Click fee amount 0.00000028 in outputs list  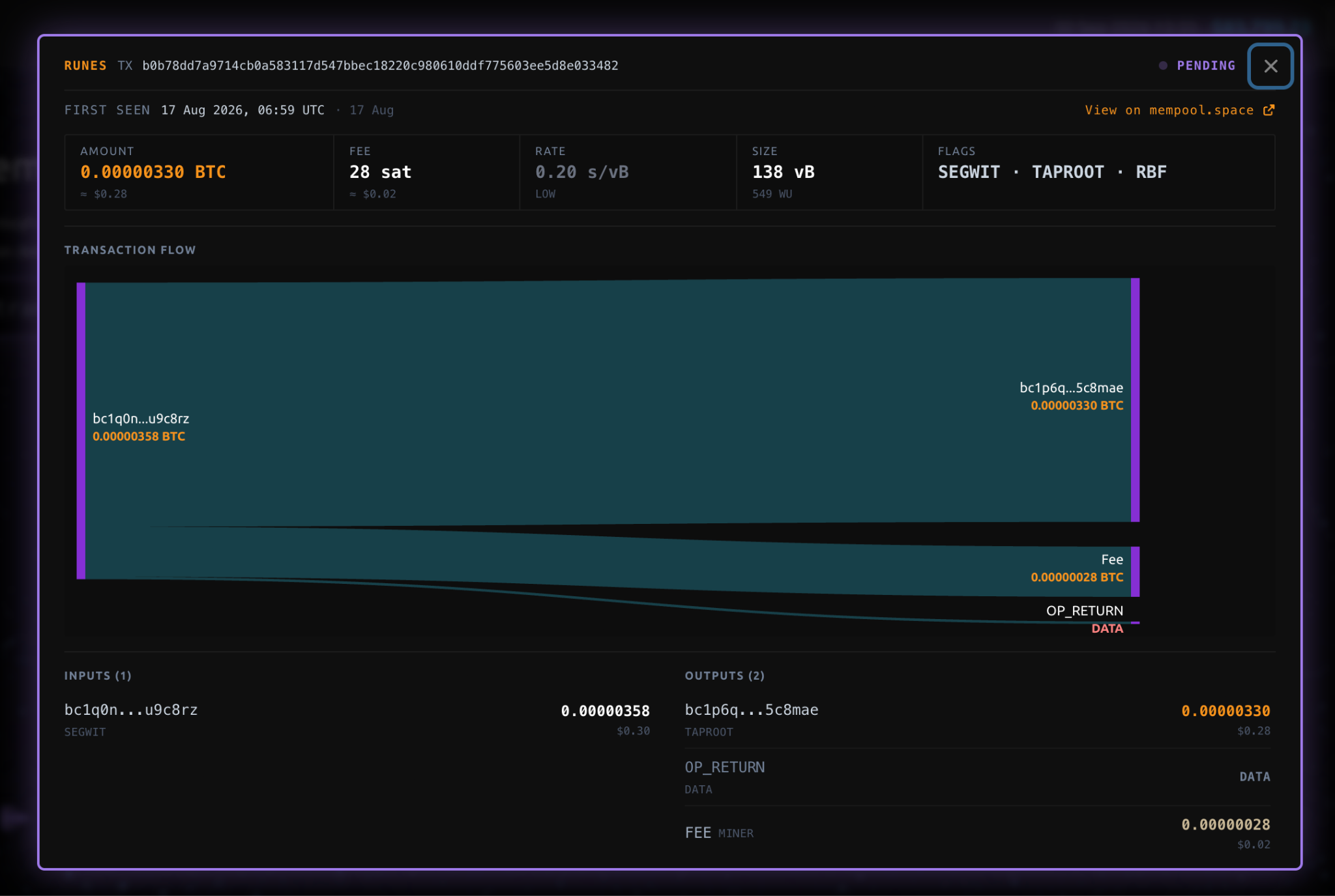tap(1225, 824)
